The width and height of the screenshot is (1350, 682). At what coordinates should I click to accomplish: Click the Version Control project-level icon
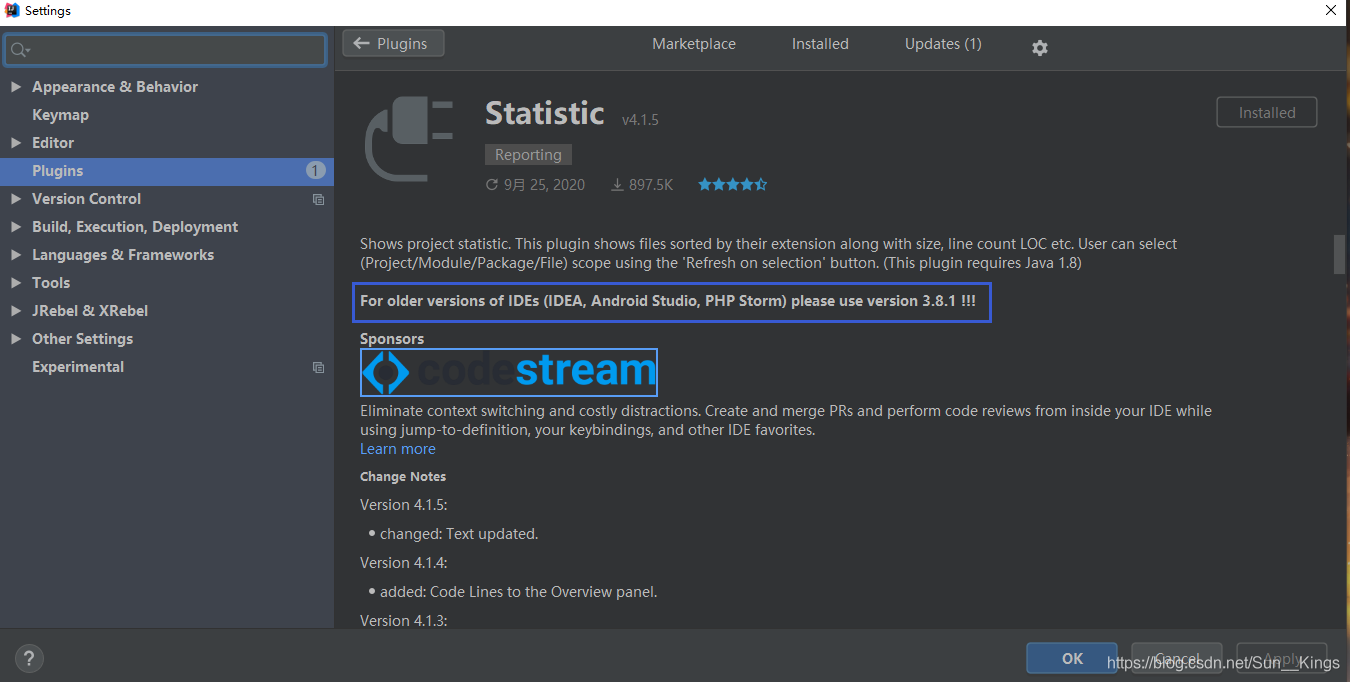(x=318, y=199)
